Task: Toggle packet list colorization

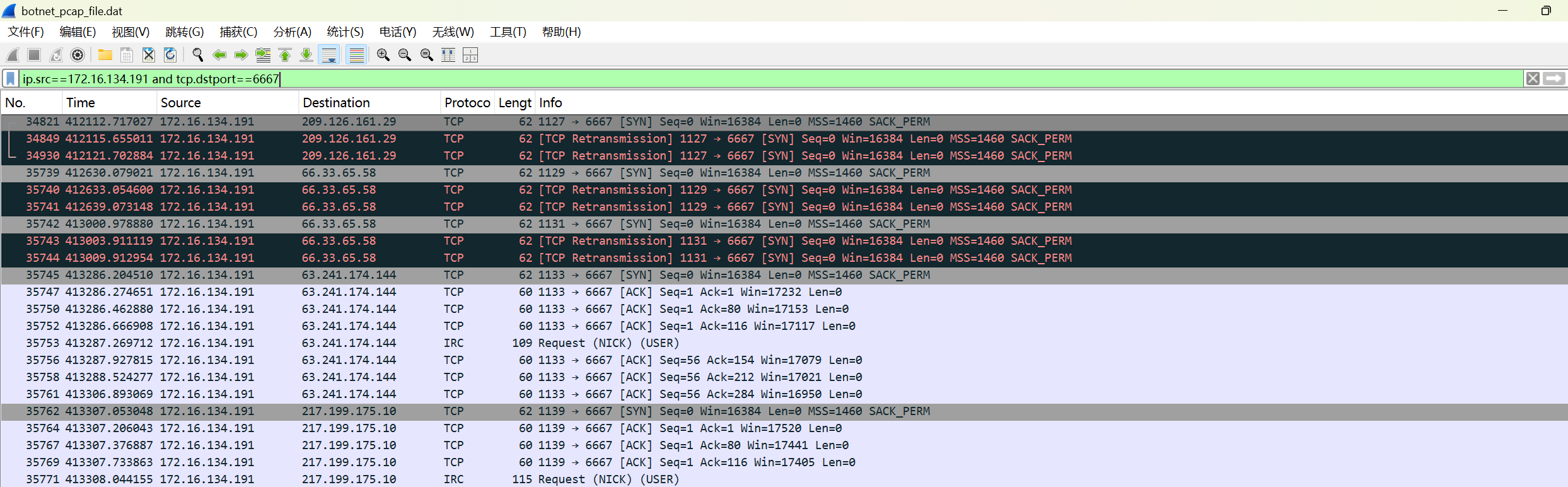Action: pos(357,56)
